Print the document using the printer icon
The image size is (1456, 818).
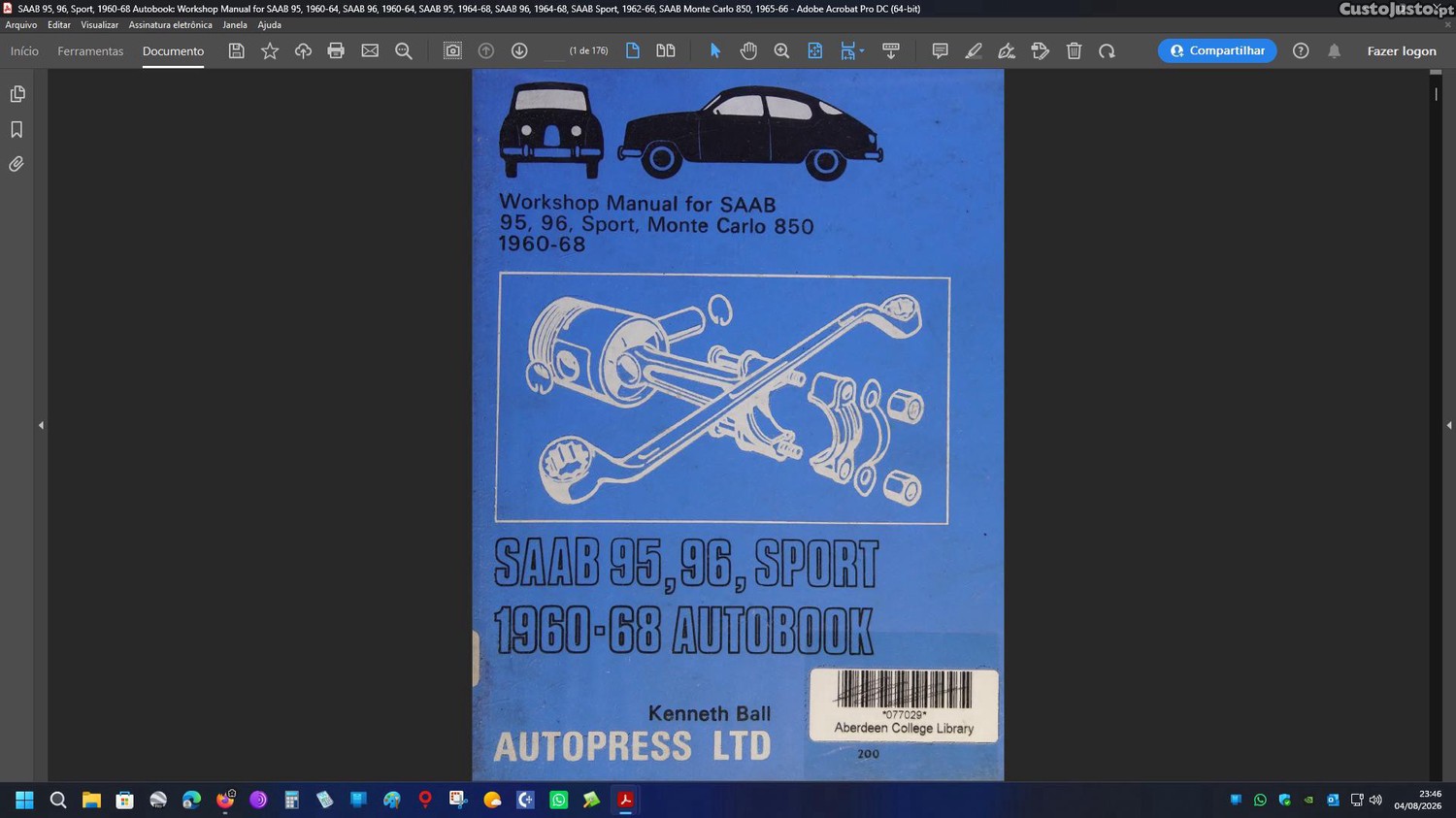click(336, 50)
